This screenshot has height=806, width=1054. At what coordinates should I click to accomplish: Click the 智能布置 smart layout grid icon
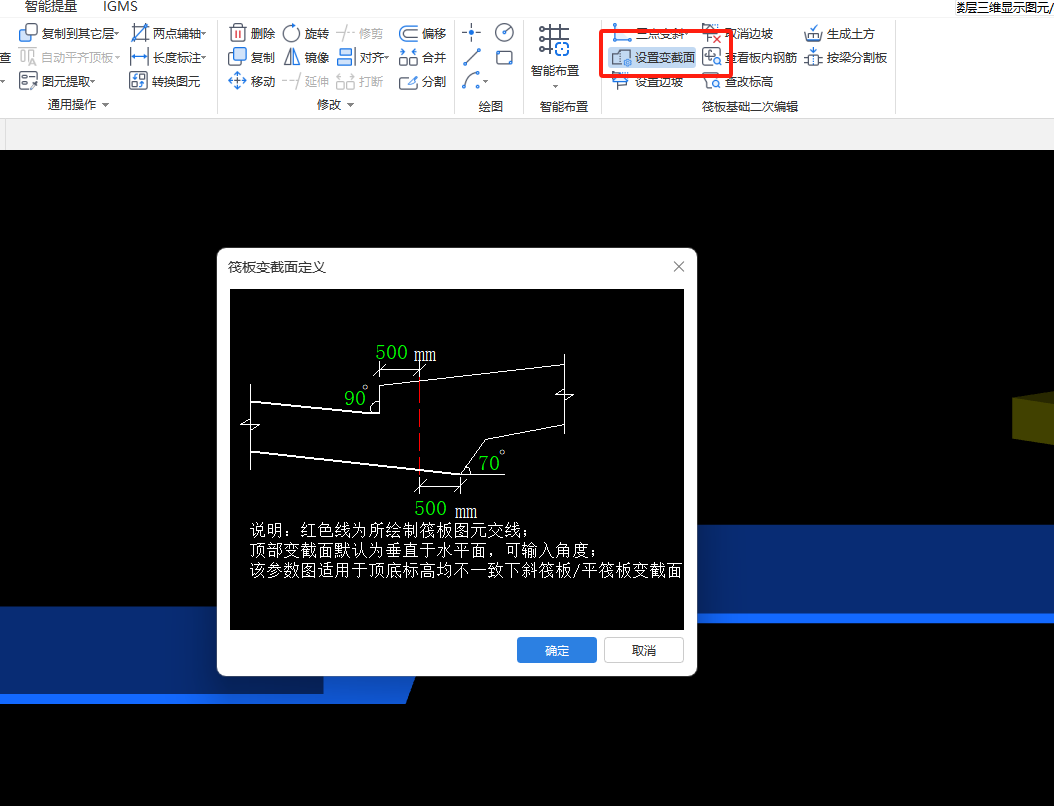[x=554, y=40]
